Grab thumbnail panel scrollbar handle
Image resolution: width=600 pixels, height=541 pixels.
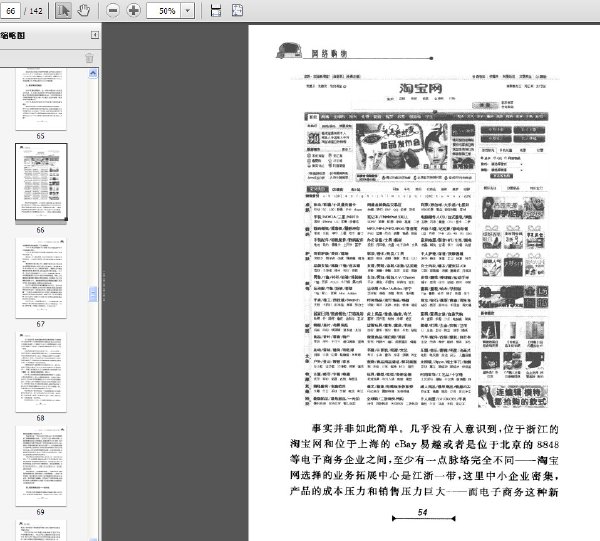93,294
